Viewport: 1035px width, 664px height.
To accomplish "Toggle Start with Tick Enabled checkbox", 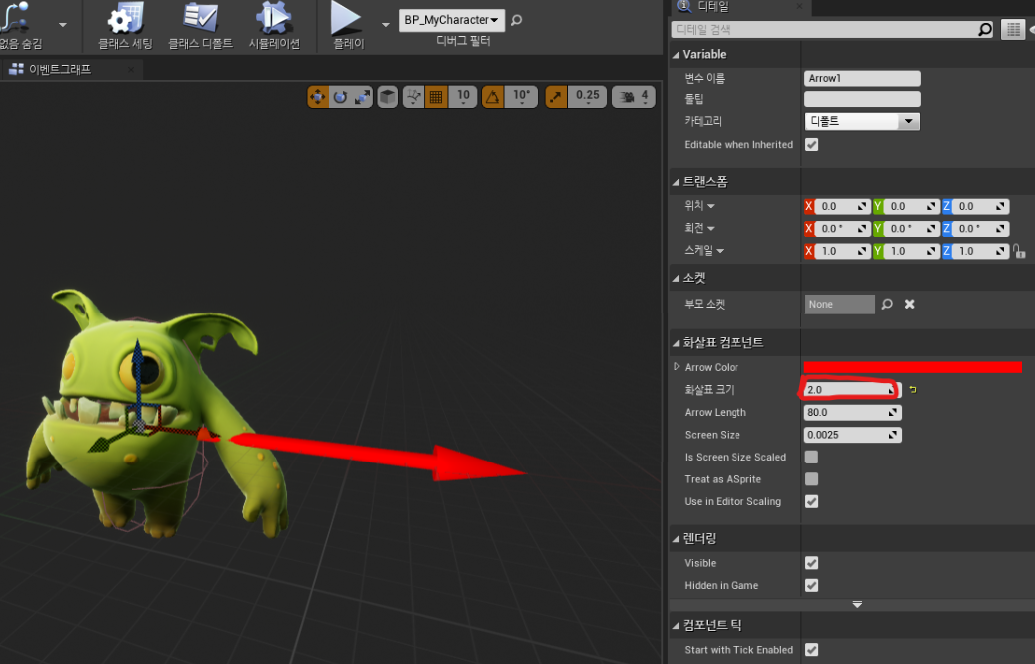I will click(x=811, y=650).
